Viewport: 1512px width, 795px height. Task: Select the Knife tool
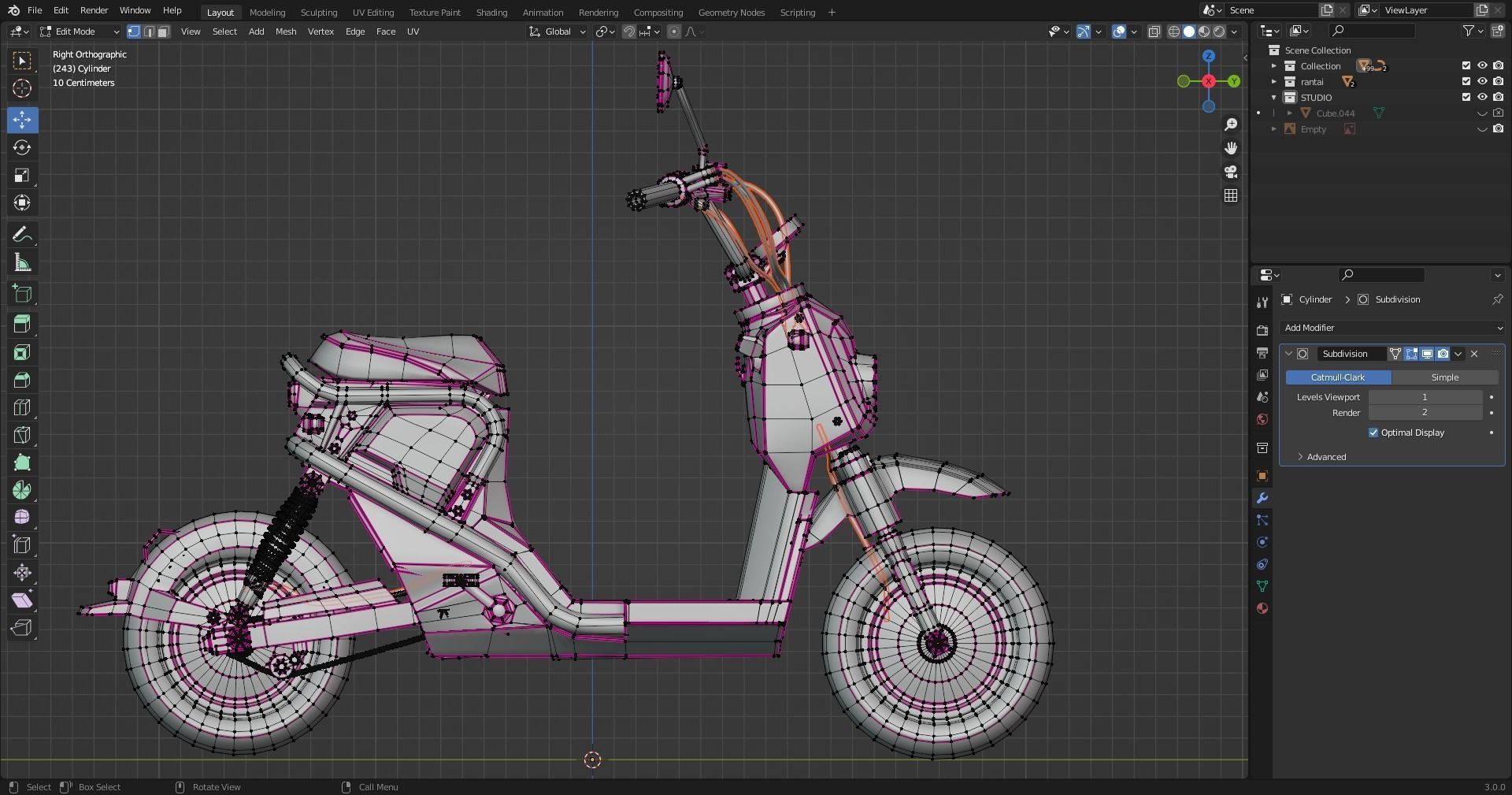(x=22, y=435)
